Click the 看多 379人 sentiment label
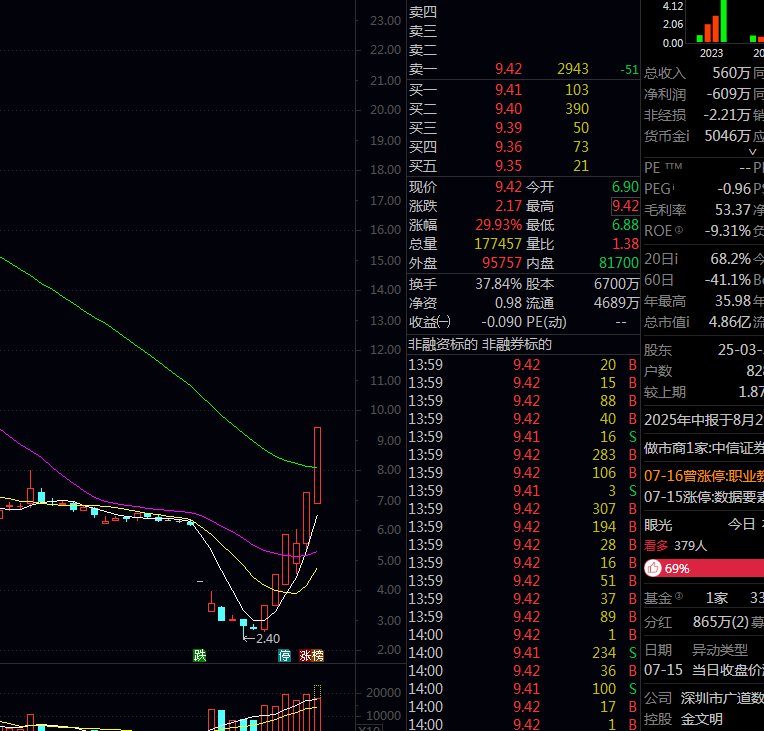 (675, 545)
